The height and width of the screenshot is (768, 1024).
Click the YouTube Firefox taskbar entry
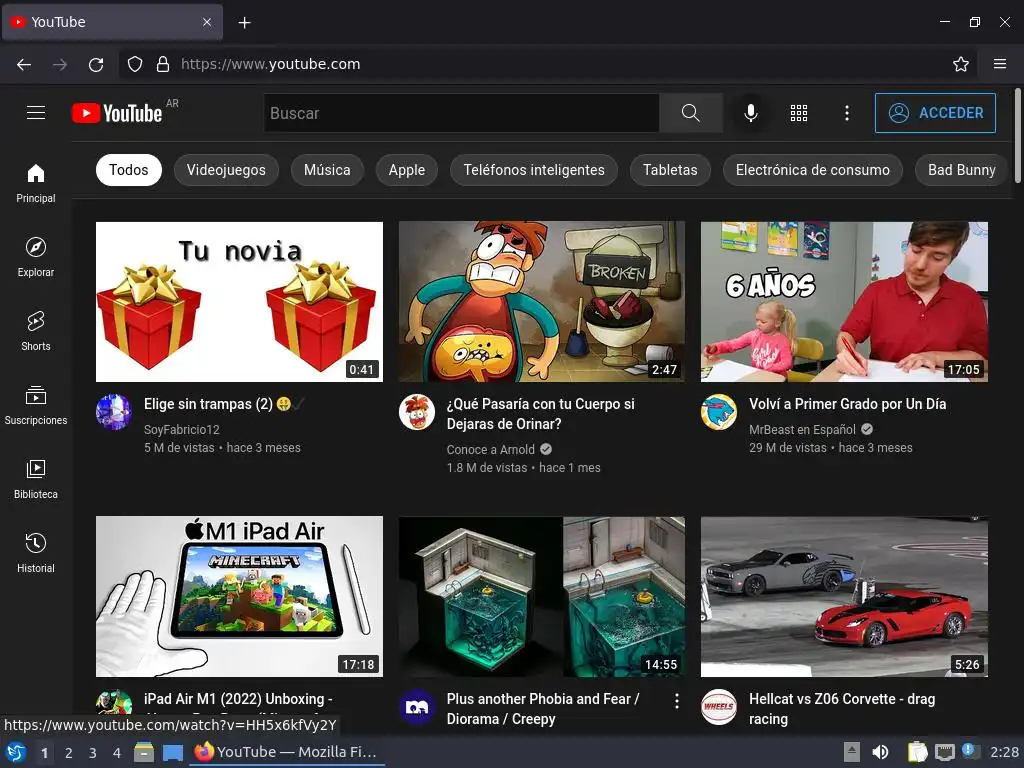coord(287,752)
